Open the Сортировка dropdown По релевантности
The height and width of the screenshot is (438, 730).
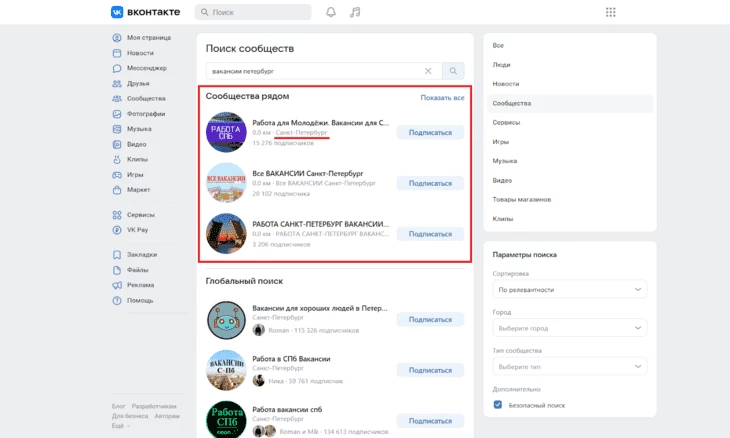click(x=570, y=290)
